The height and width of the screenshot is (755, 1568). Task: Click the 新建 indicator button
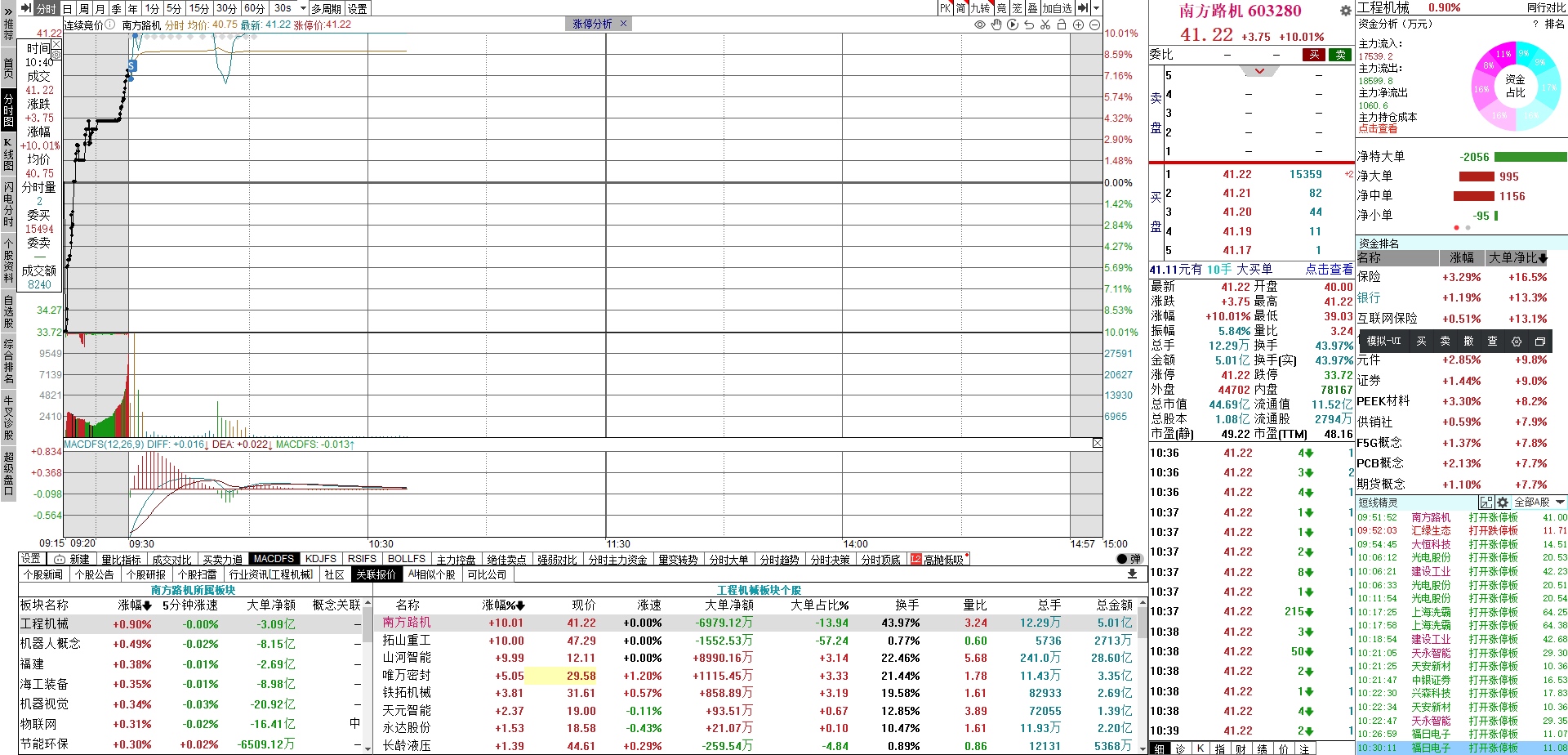tap(72, 559)
